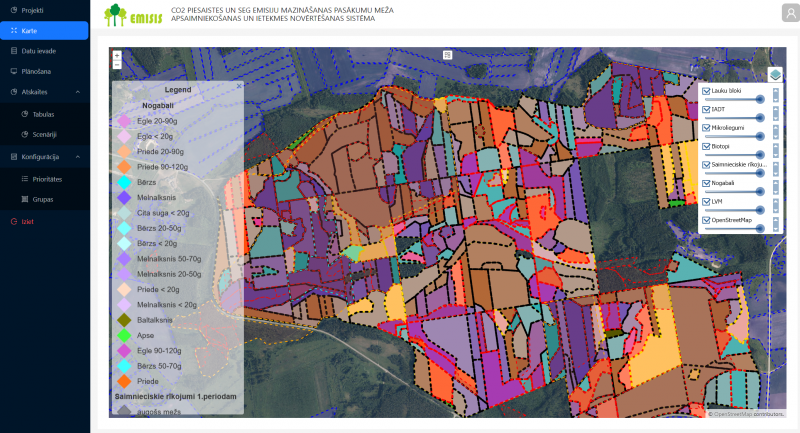Screen dimensions: 800x433
Task: Hide the Nogabali layer via checkbox
Action: coord(706,183)
